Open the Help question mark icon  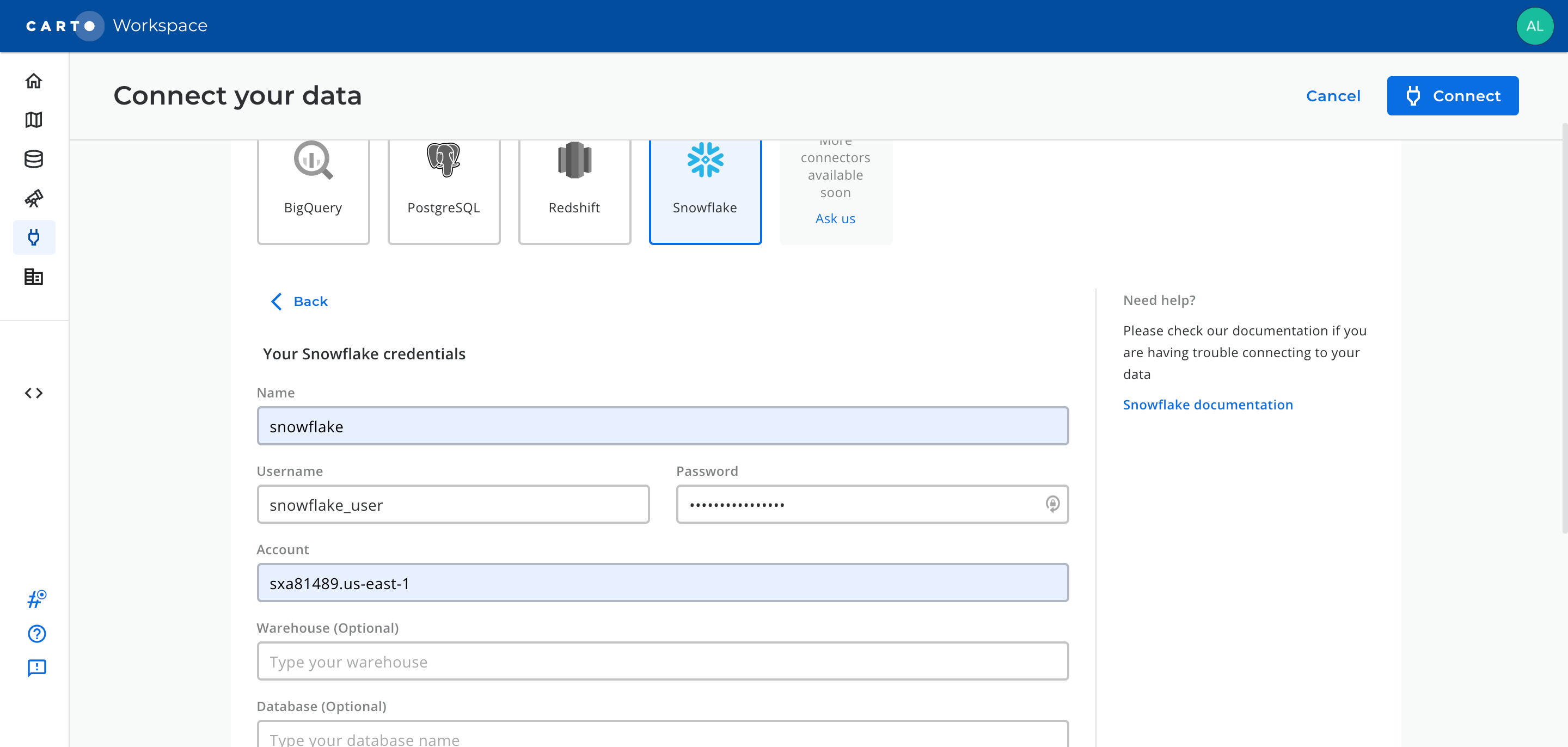(36, 634)
